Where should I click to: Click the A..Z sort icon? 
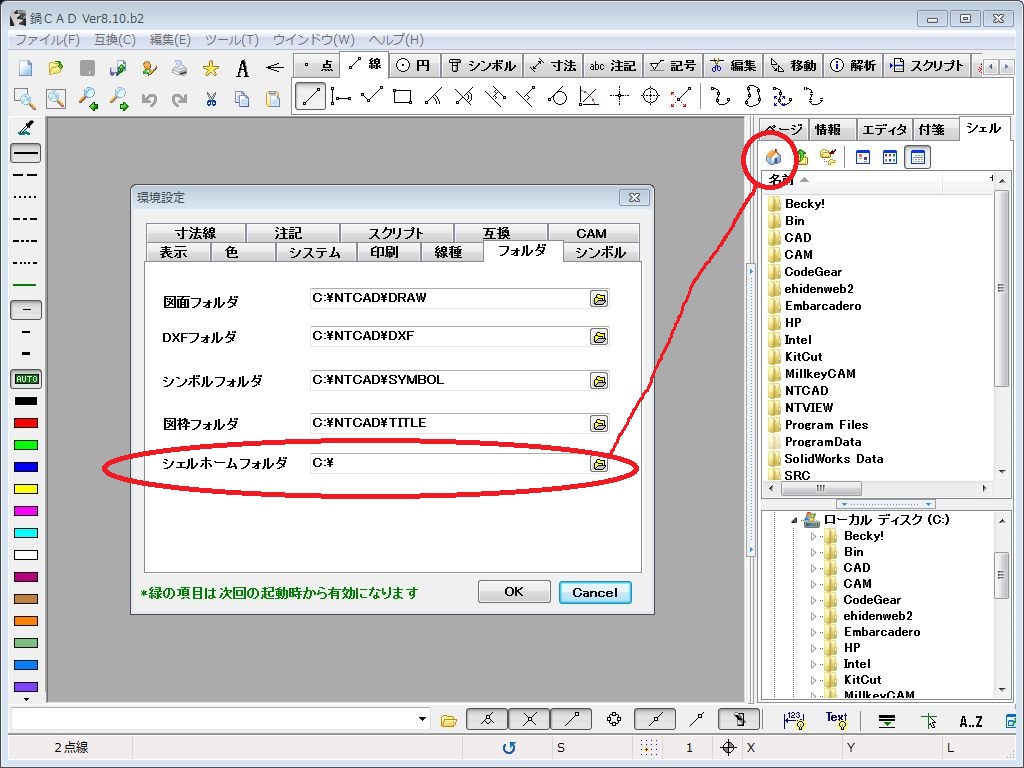(x=970, y=721)
